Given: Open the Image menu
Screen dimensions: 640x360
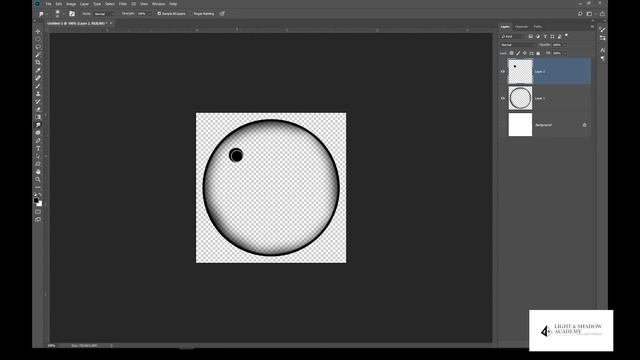Looking at the screenshot, I should click(x=71, y=4).
